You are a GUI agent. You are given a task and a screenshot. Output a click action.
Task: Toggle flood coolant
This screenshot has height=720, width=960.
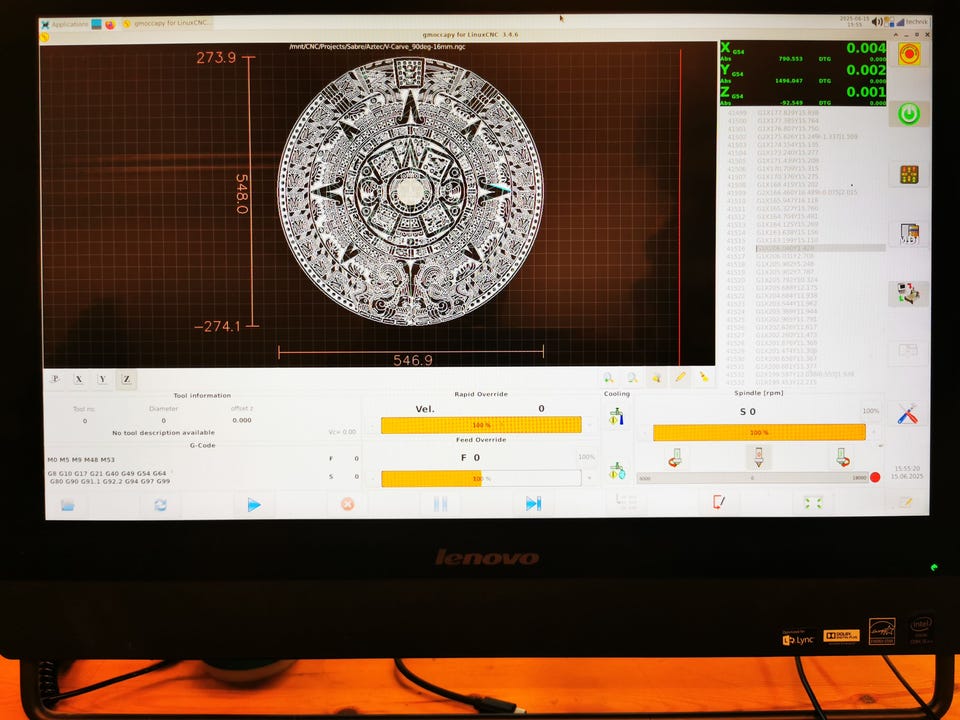617,417
